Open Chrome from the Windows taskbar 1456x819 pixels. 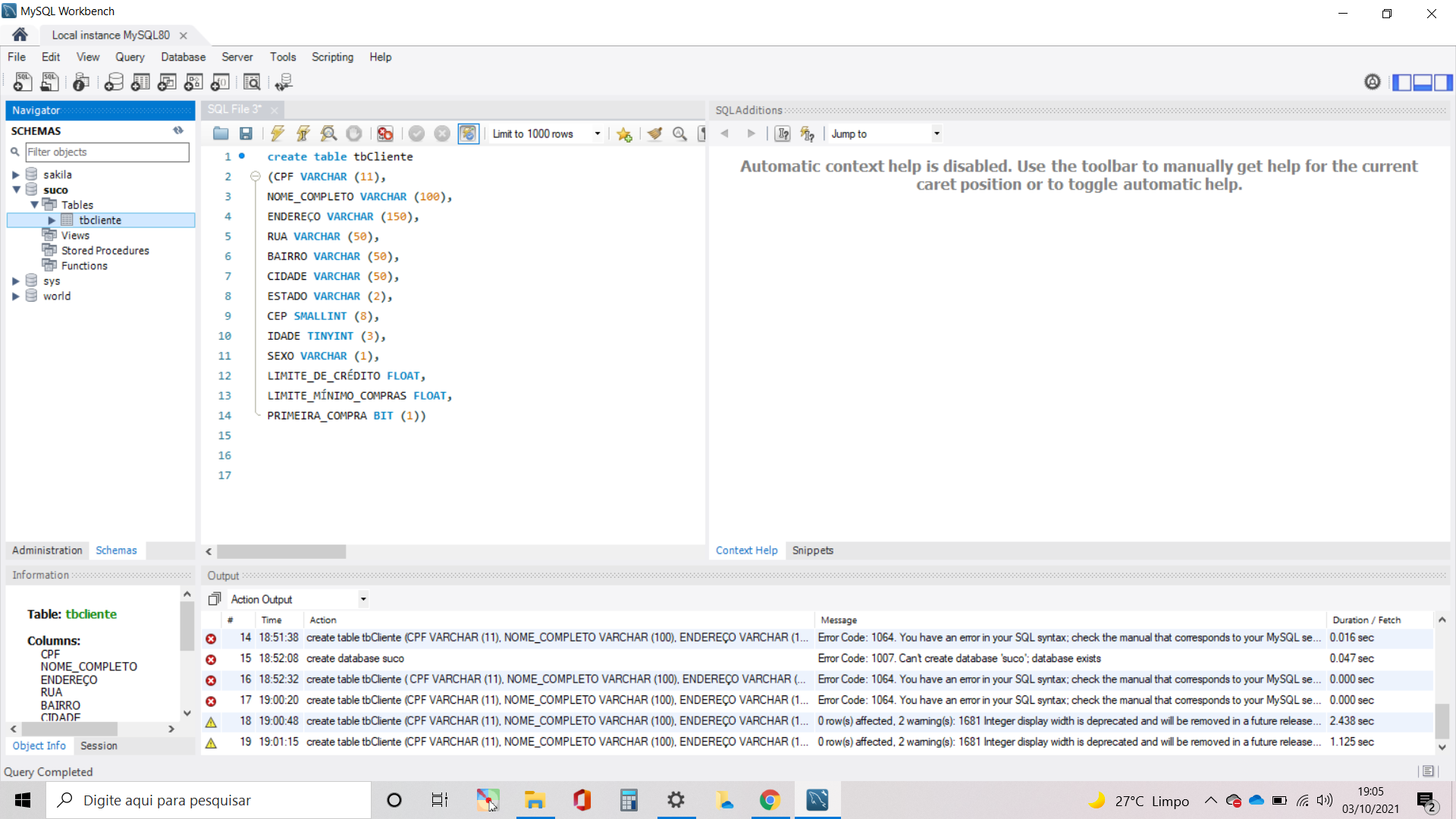pos(770,800)
